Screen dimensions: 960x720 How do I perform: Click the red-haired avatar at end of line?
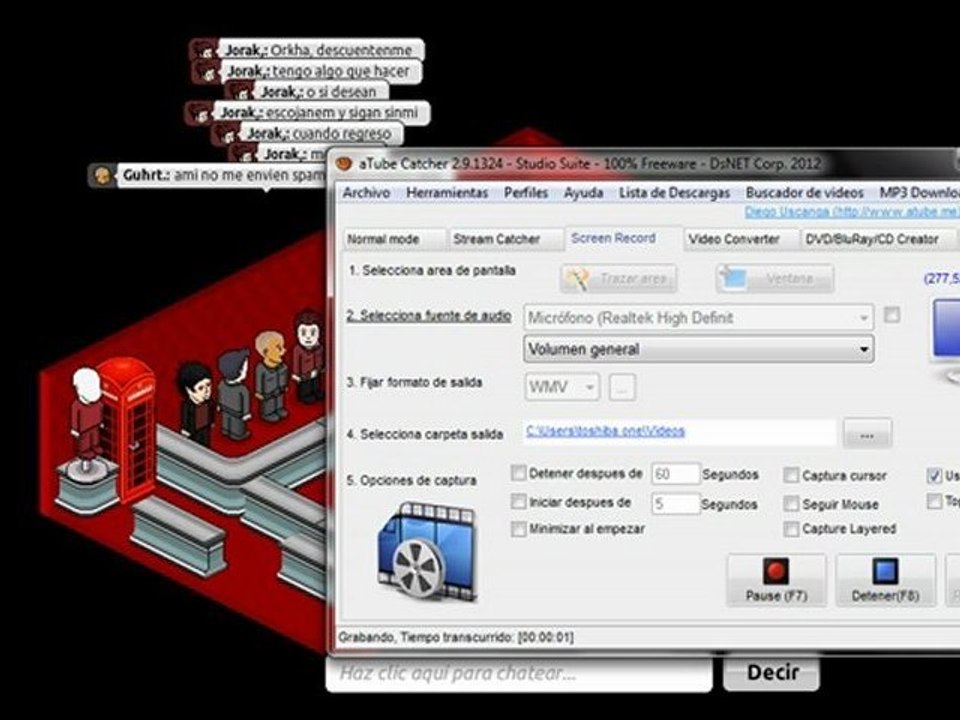[309, 355]
